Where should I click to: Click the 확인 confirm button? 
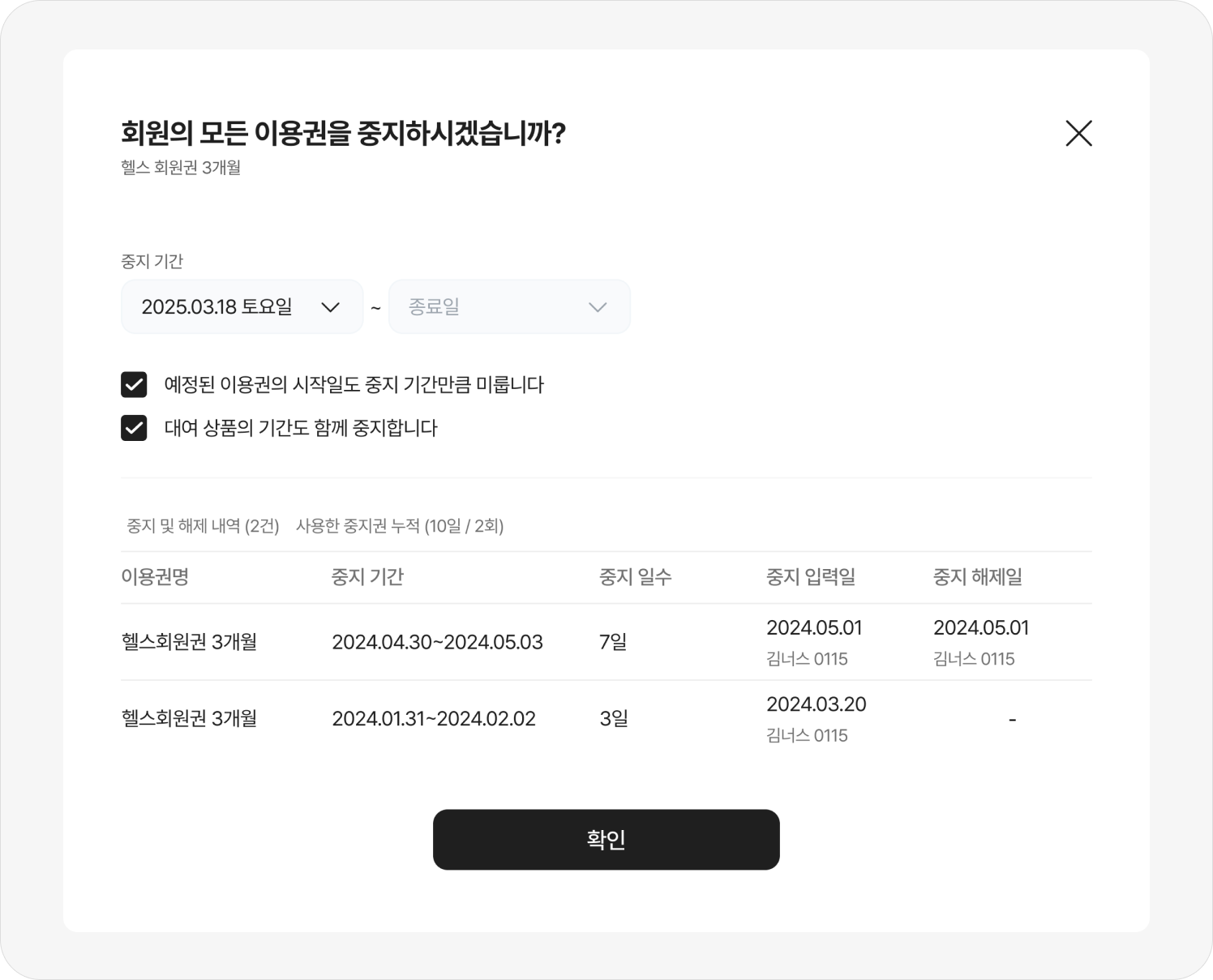click(x=606, y=840)
